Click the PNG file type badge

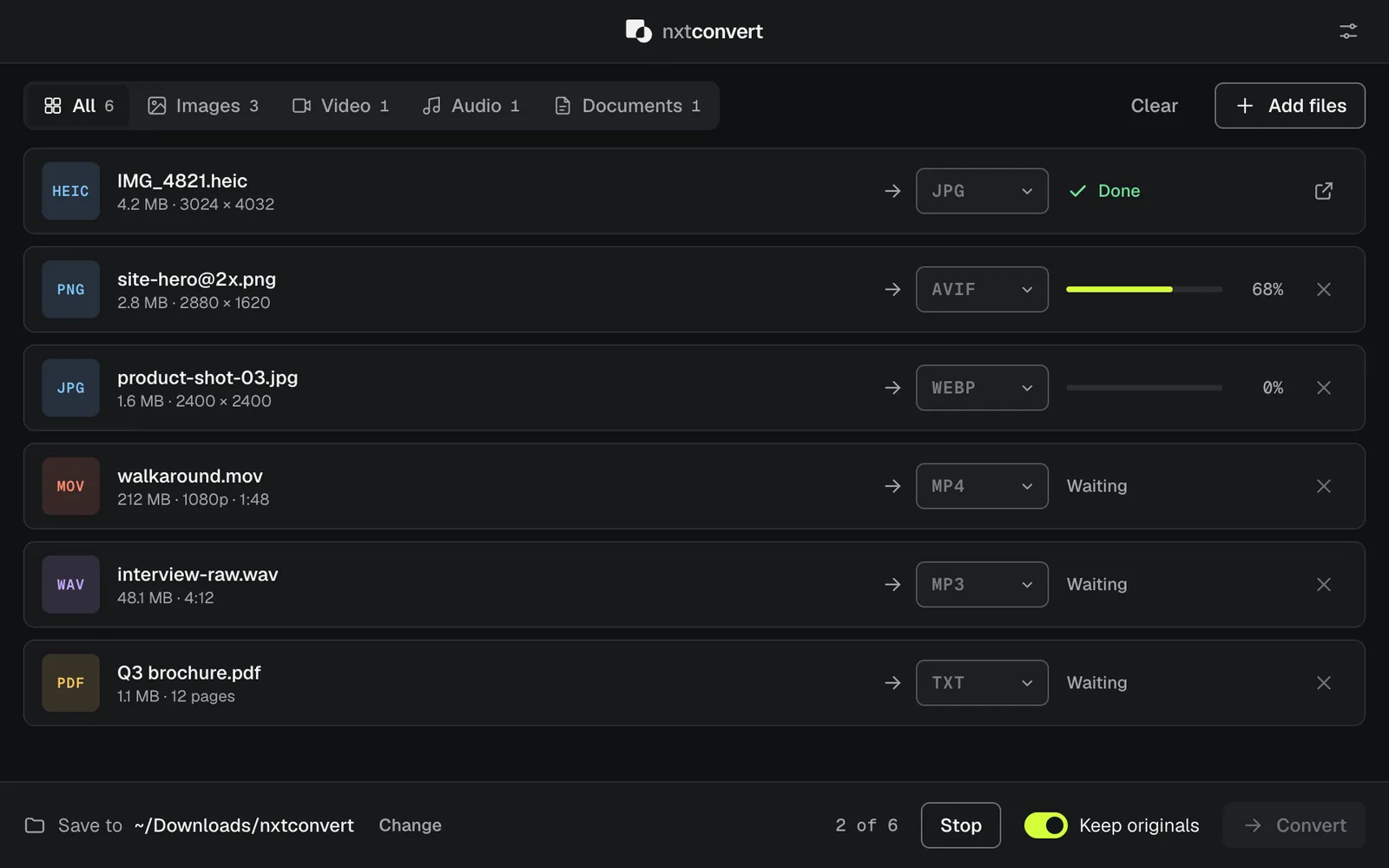point(70,289)
